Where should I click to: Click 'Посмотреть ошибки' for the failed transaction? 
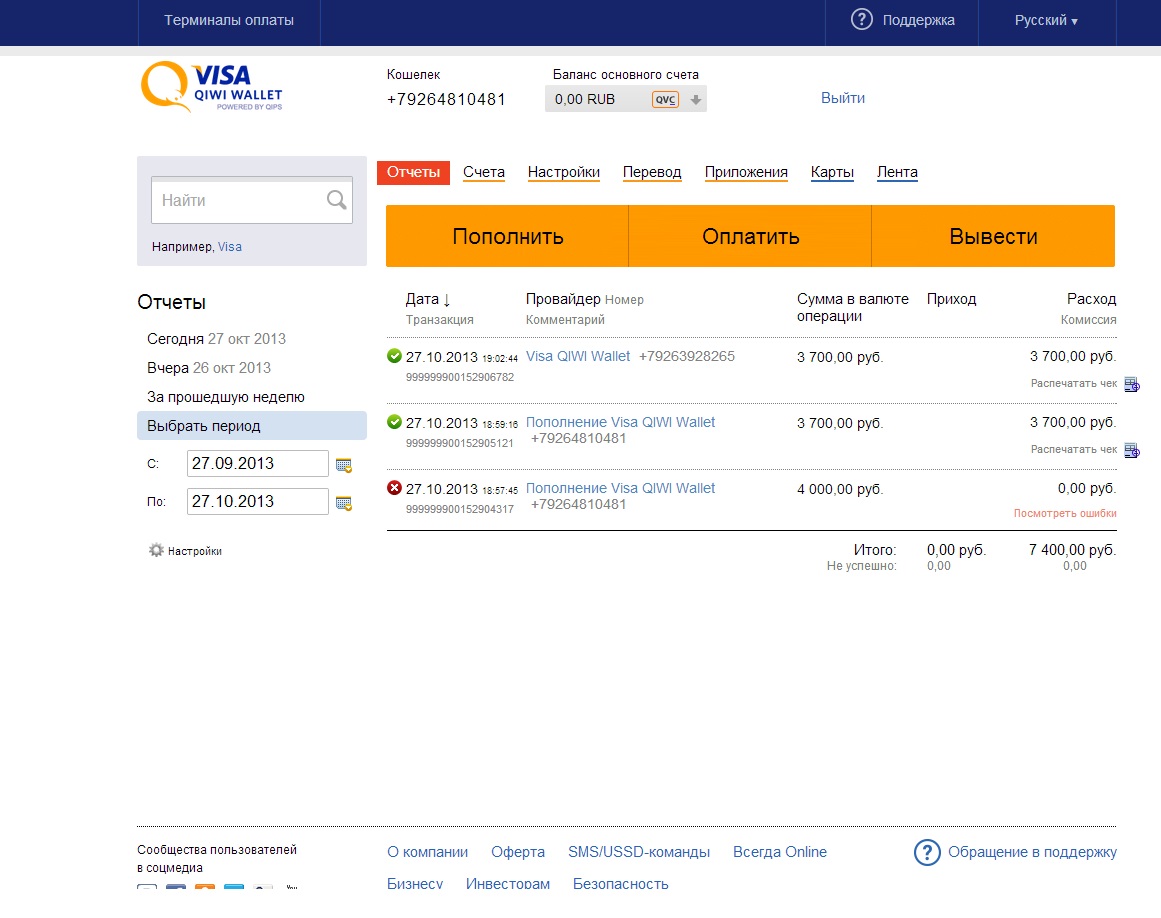(1064, 513)
